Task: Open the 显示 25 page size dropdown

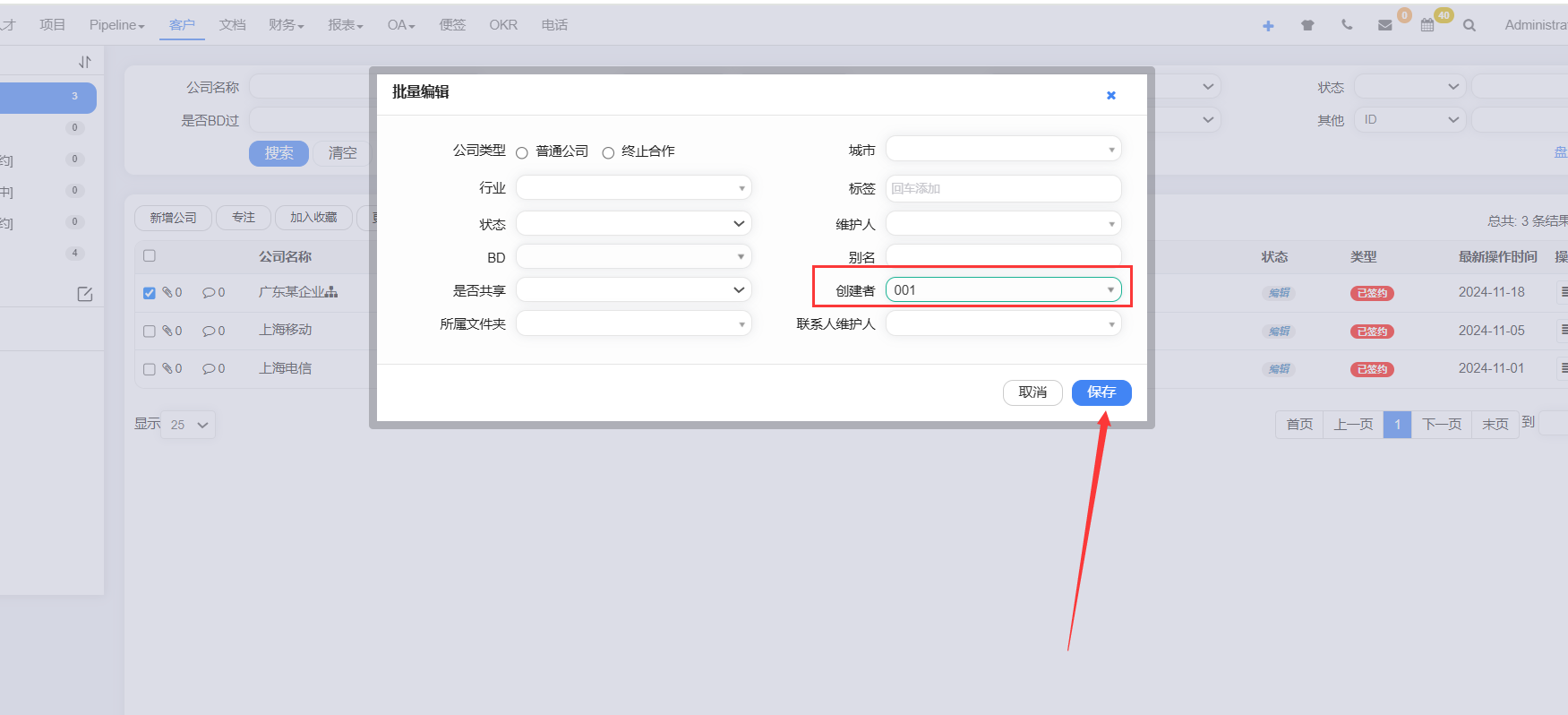Action: [189, 425]
